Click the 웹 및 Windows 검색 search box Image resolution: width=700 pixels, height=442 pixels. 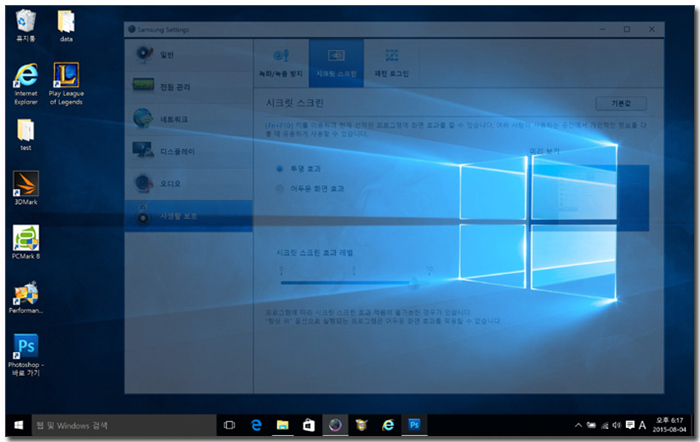[124, 425]
